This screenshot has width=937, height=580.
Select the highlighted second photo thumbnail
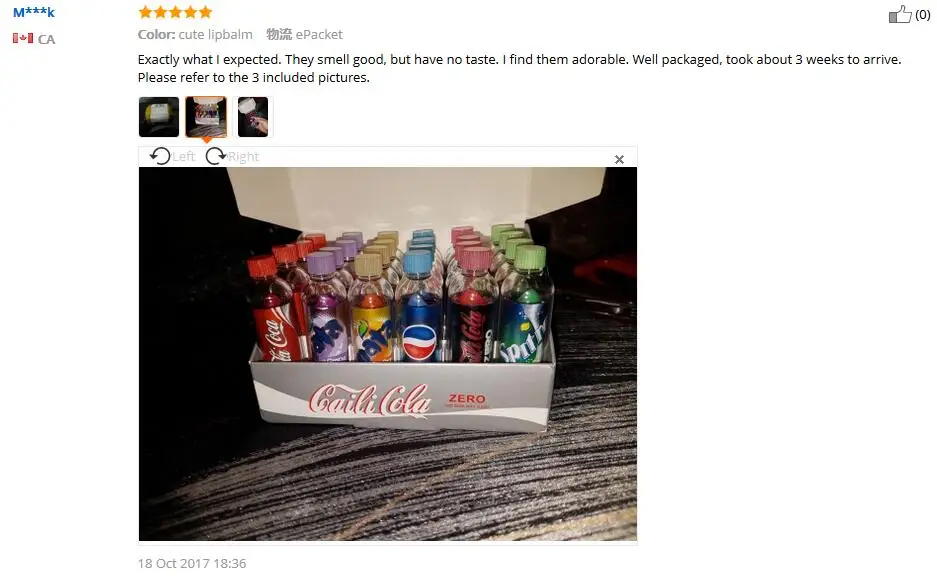[x=206, y=117]
